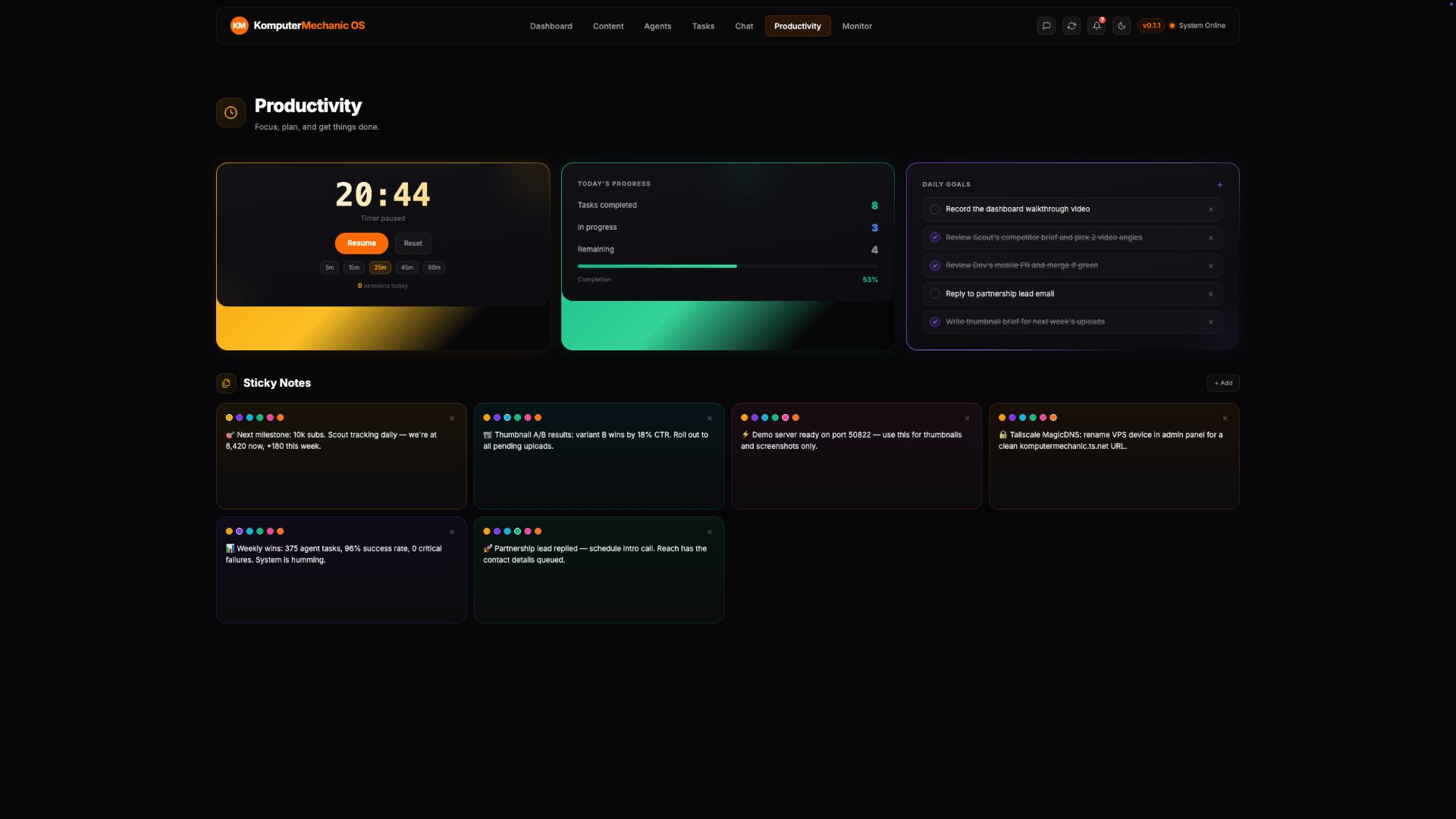Screen dimensions: 1456x819
Task: Set 'Thumbnail A/B results' note to amber
Action: 487,418
